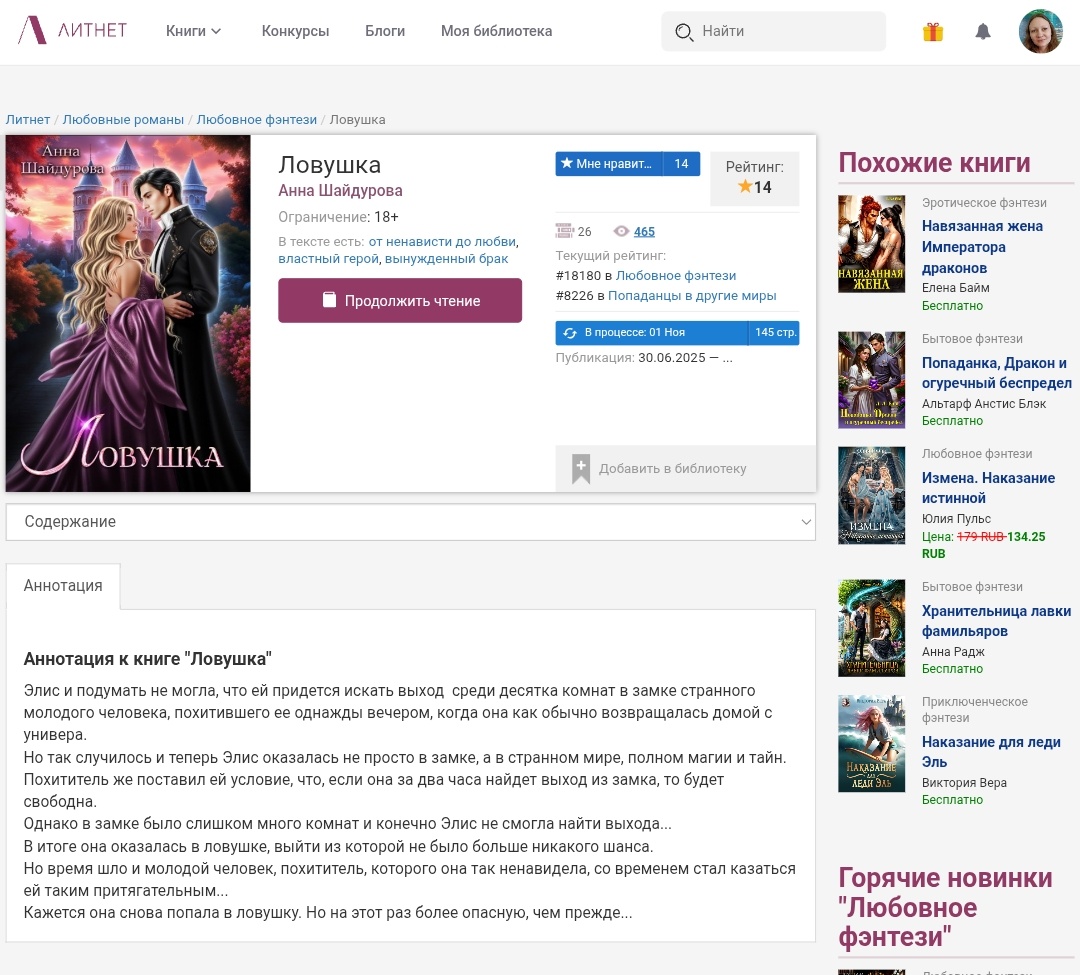1080x975 pixels.
Task: Open Измена. Наказание истинной title link
Action: 988,488
